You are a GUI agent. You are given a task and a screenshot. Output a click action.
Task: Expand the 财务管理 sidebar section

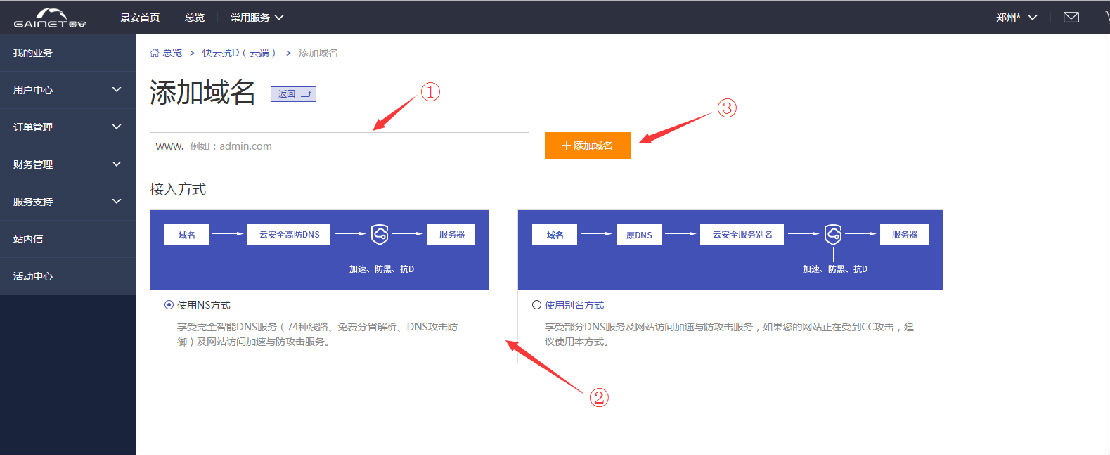point(67,164)
